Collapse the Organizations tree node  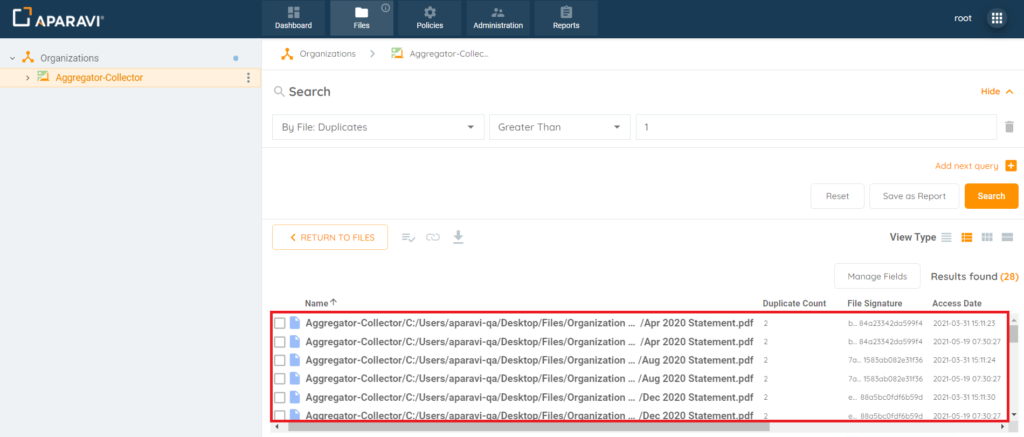pos(12,58)
